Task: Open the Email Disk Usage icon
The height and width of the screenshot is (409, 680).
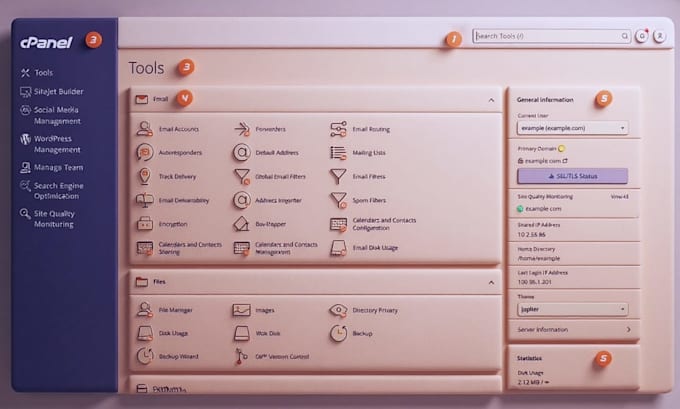Action: [338, 248]
